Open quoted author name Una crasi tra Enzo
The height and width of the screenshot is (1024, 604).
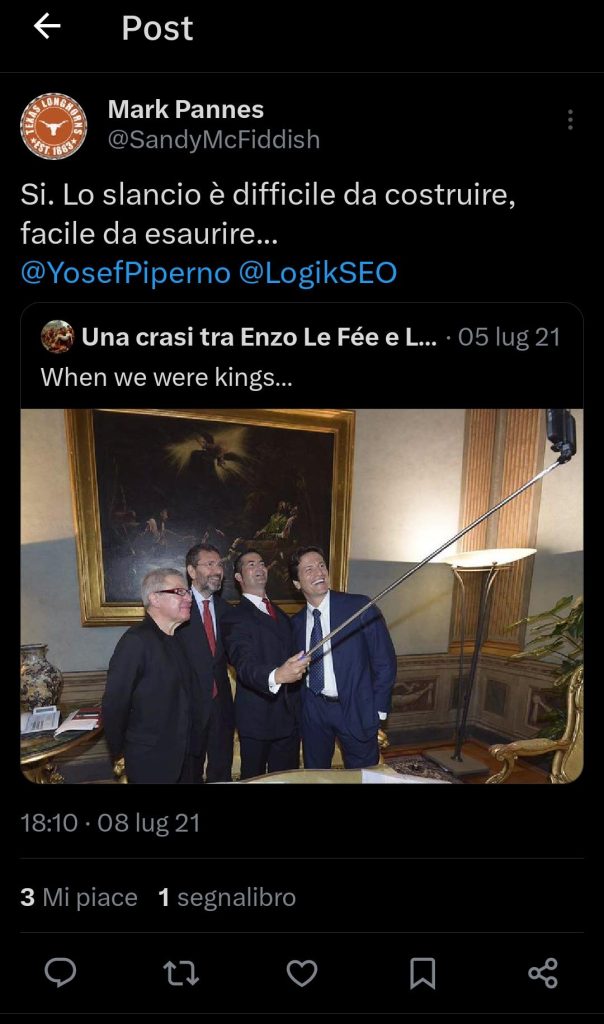pyautogui.click(x=259, y=337)
